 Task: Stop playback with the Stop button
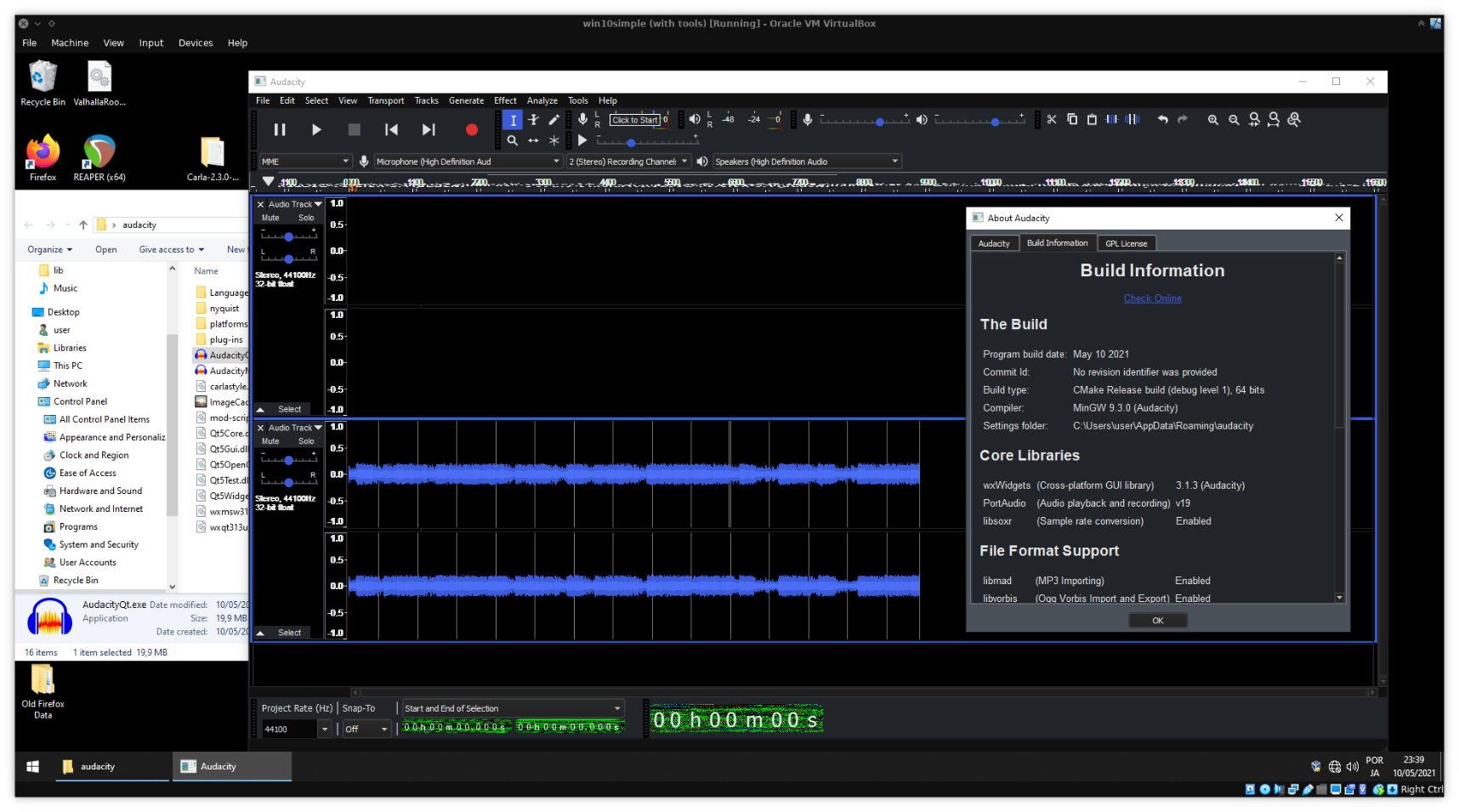(355, 129)
